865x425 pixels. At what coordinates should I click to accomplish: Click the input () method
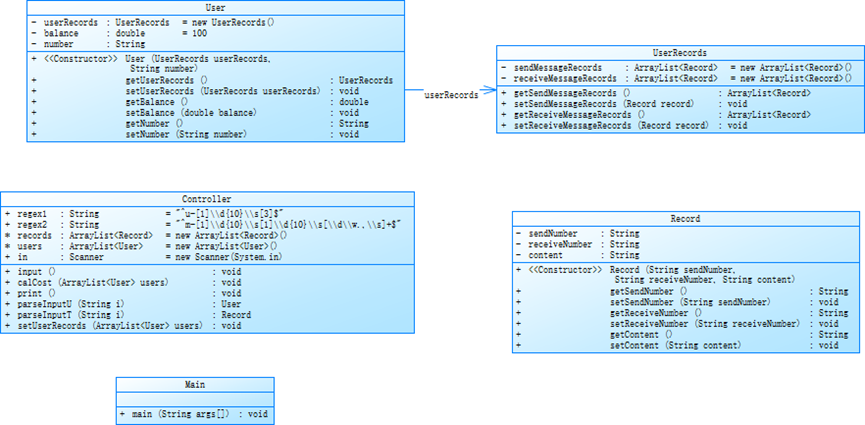pos(122,272)
